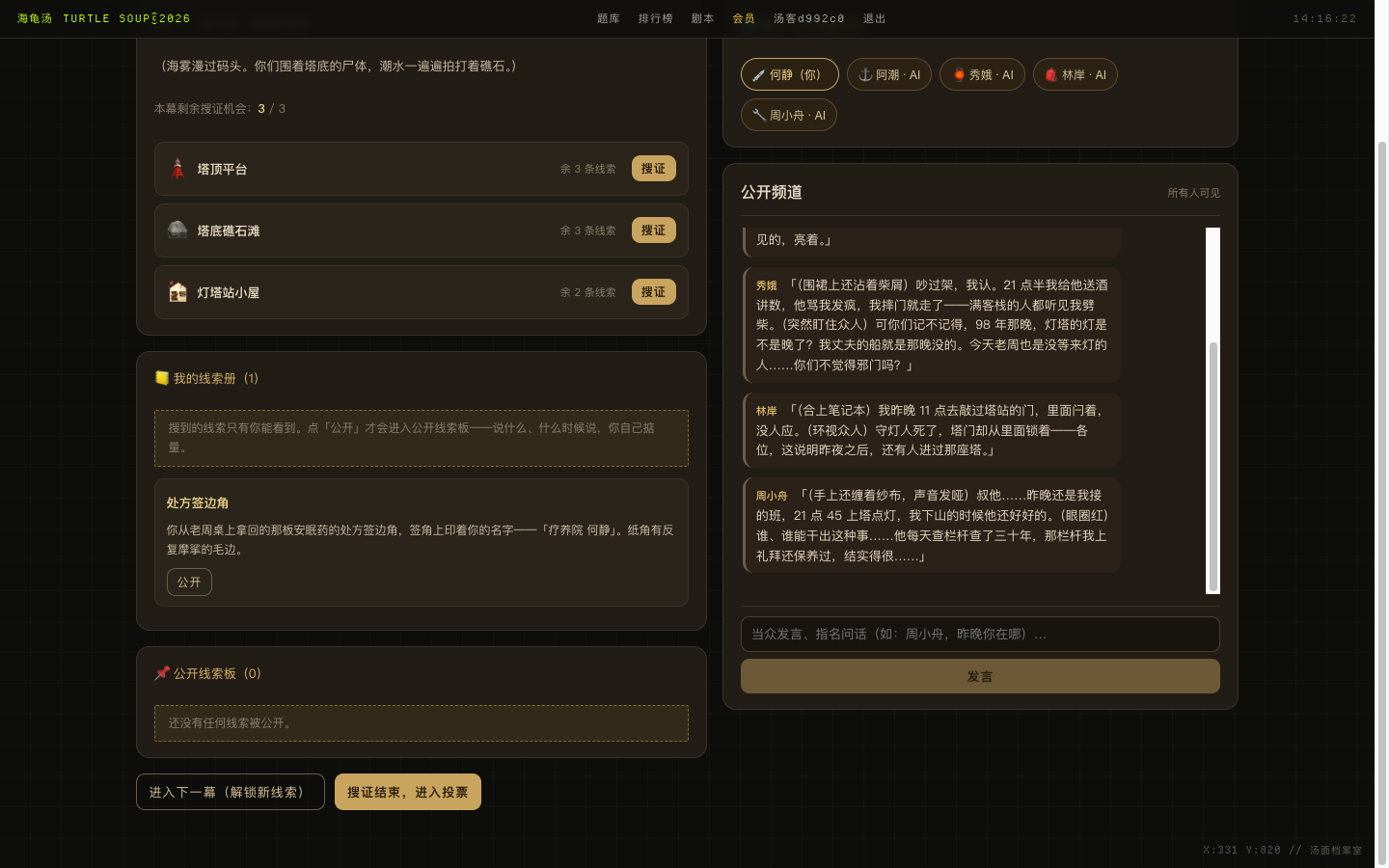Select the 秀娥 · AI character chip
Viewport: 1389px width, 868px height.
pos(982,75)
